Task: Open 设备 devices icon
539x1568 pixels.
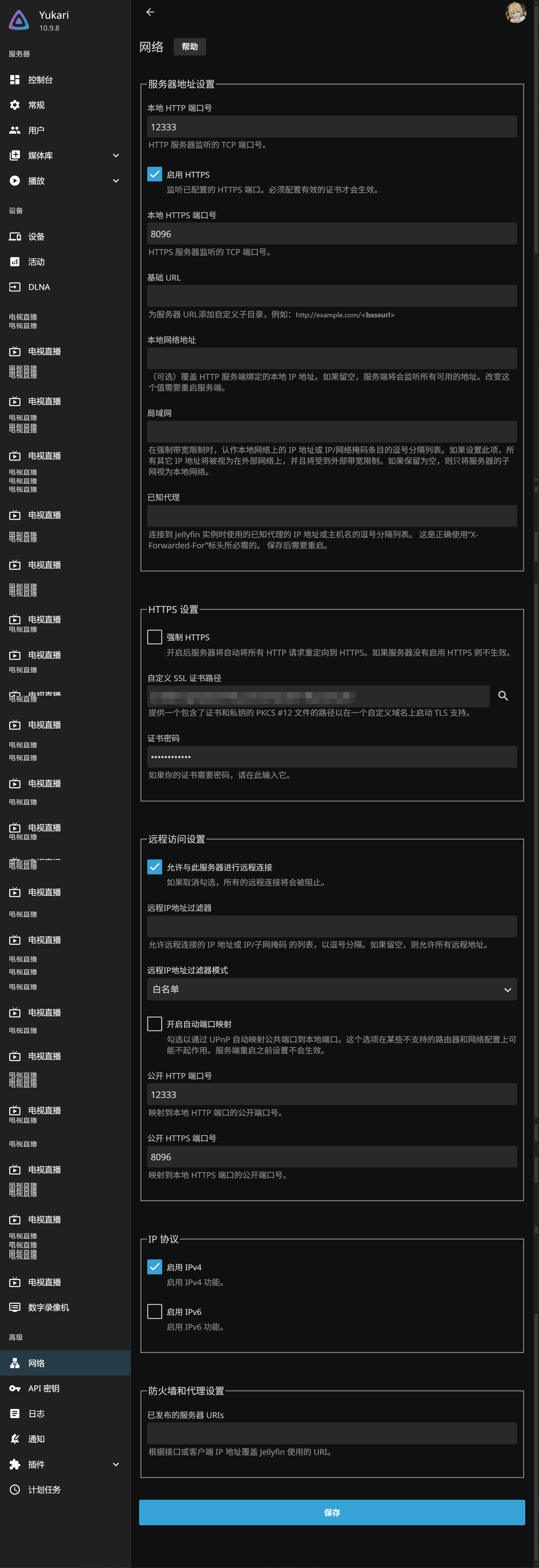Action: pos(15,237)
